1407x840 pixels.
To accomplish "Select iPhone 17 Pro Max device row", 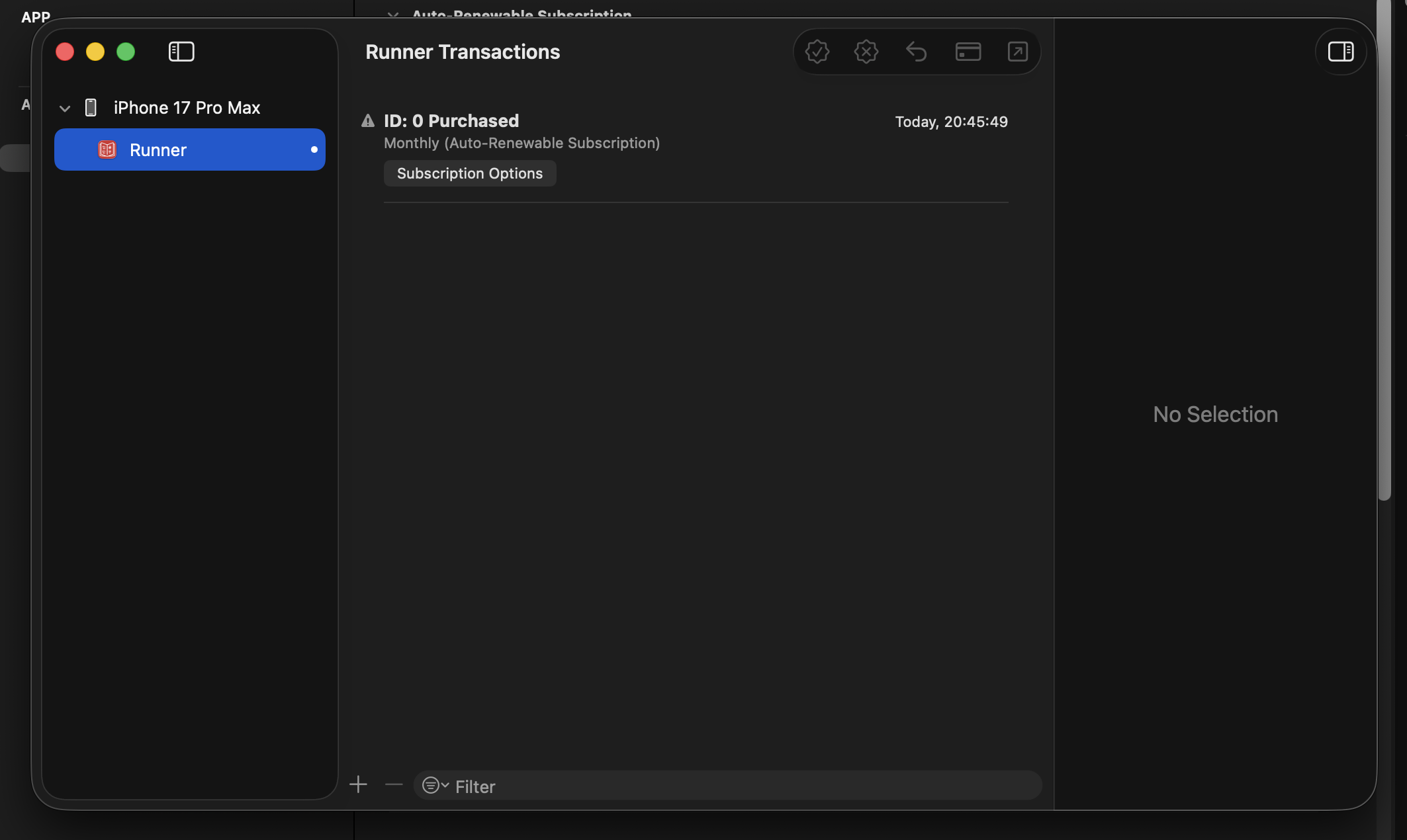I will 190,108.
